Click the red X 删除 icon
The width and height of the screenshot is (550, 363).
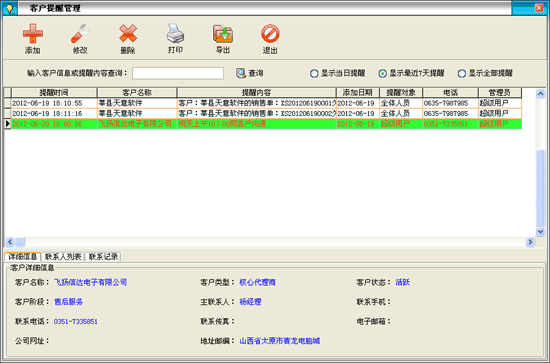pyautogui.click(x=128, y=34)
